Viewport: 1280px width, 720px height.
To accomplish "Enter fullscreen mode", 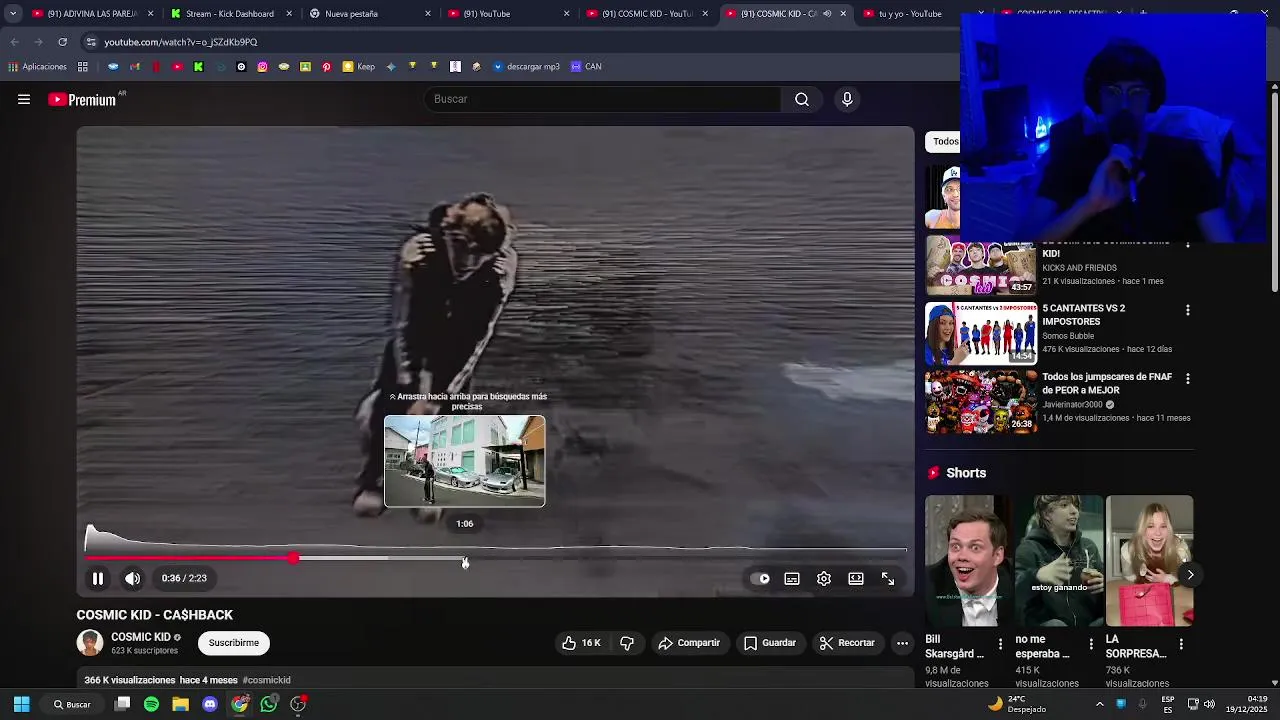I will point(888,578).
